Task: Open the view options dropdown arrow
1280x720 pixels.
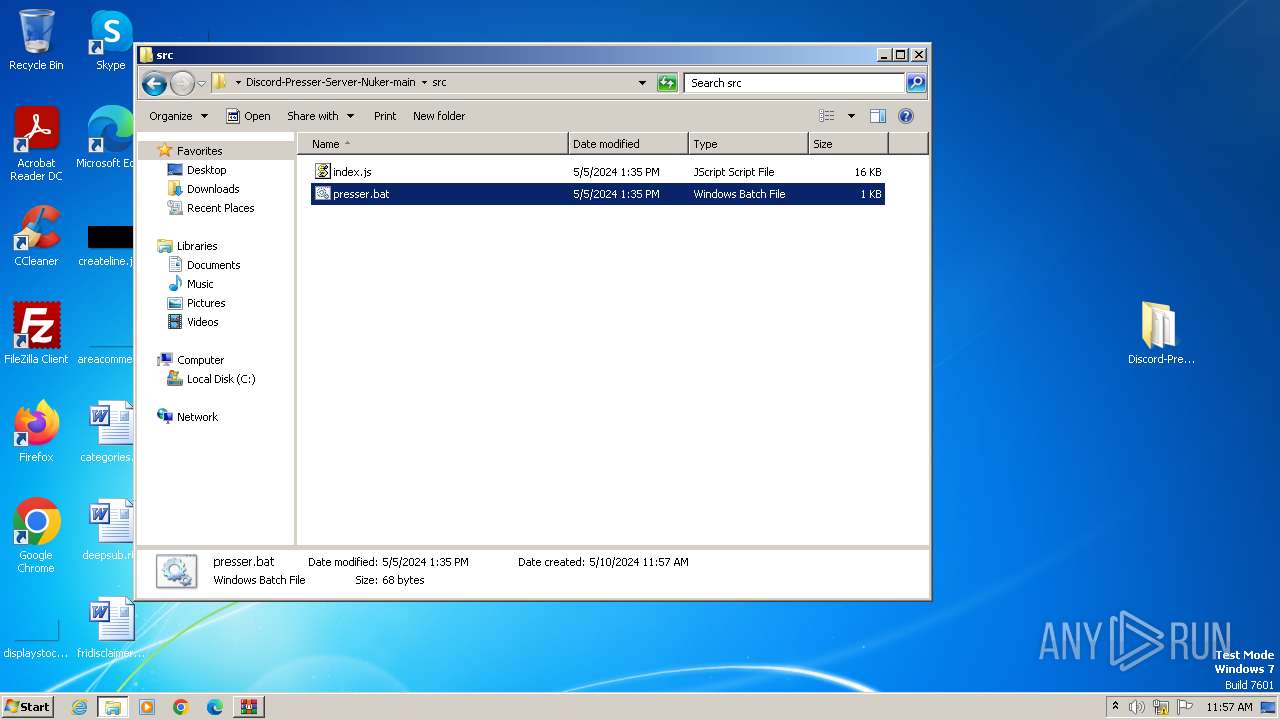Action: 851,116
